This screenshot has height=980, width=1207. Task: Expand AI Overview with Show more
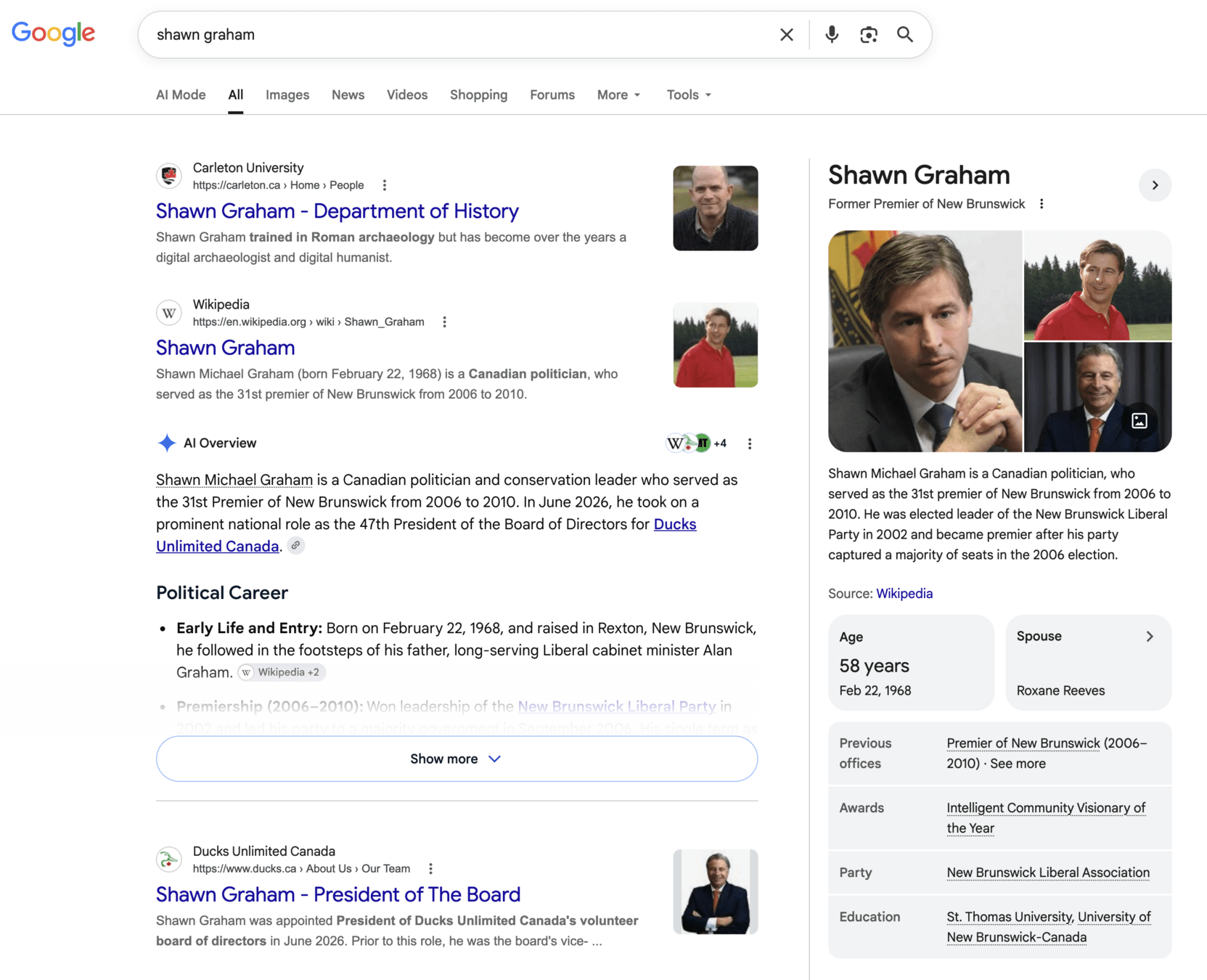coord(457,759)
